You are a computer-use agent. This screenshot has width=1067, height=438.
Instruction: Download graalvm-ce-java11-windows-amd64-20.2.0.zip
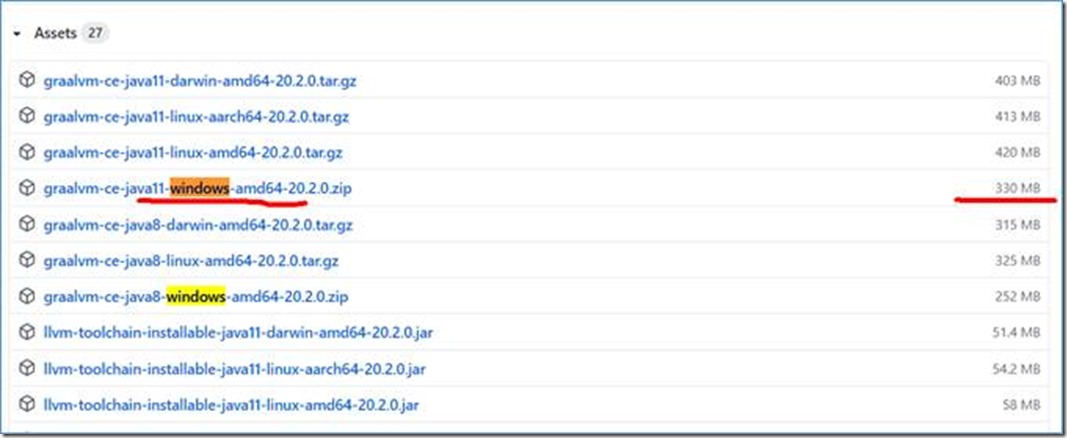[197, 189]
